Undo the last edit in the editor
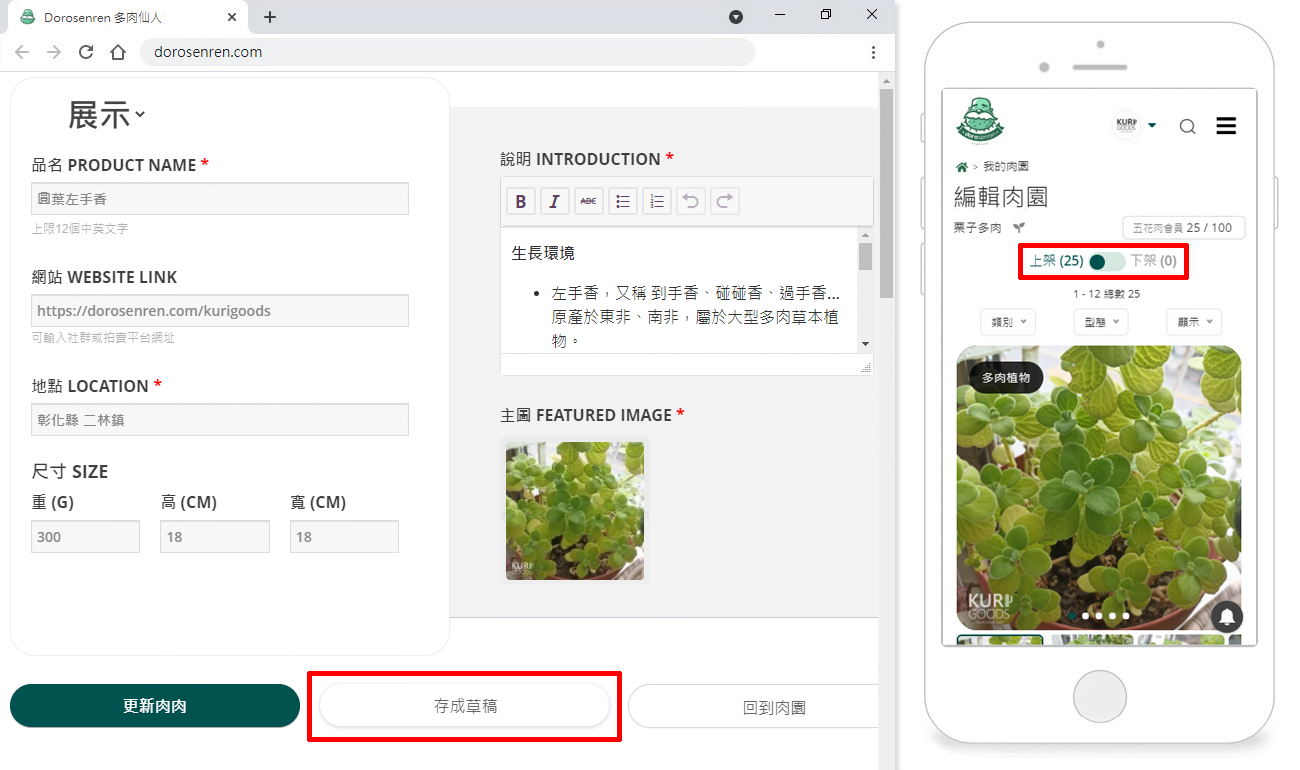This screenshot has height=770, width=1300. [691, 201]
